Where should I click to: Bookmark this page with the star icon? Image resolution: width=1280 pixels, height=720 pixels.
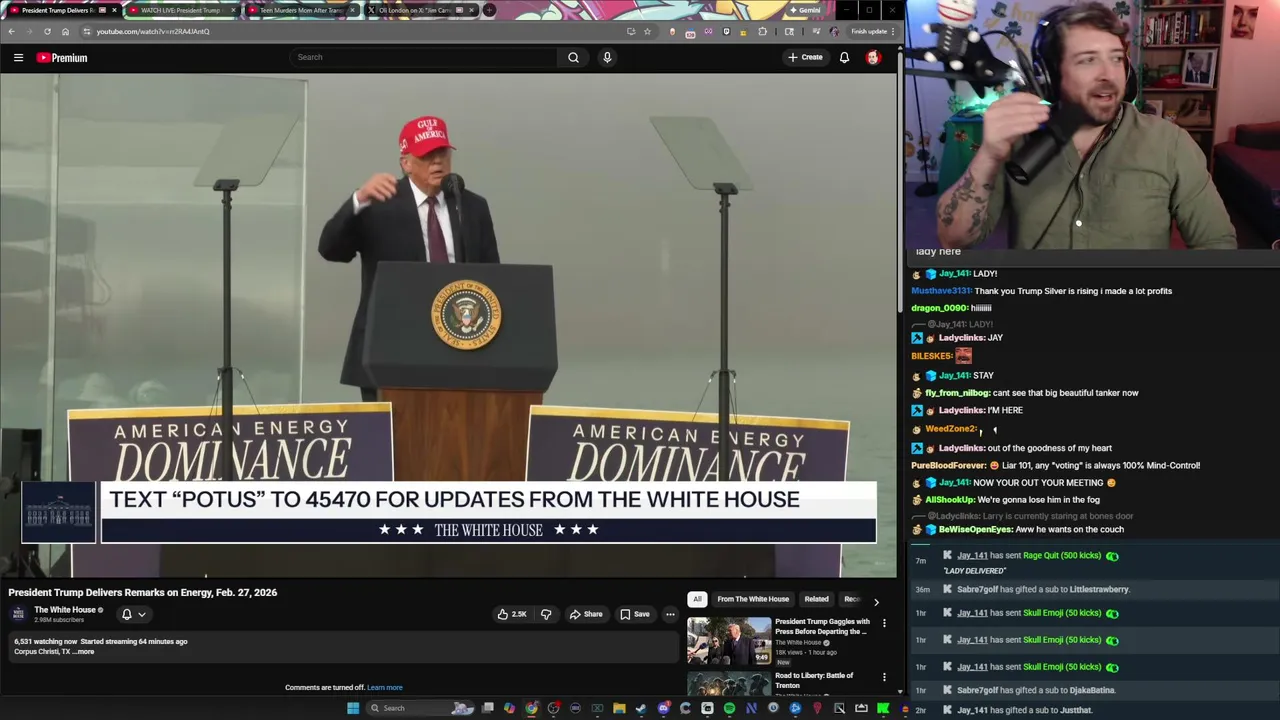pyautogui.click(x=647, y=31)
